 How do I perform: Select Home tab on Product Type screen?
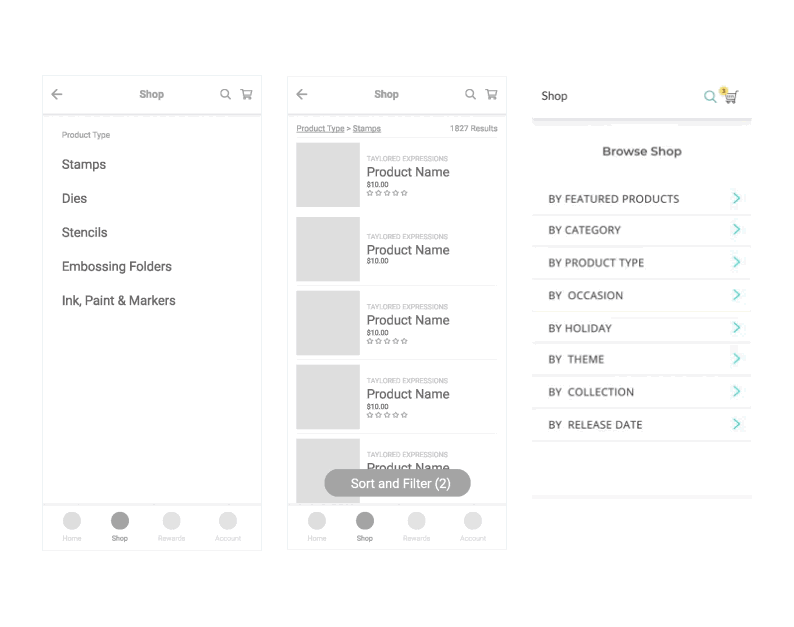[72, 527]
